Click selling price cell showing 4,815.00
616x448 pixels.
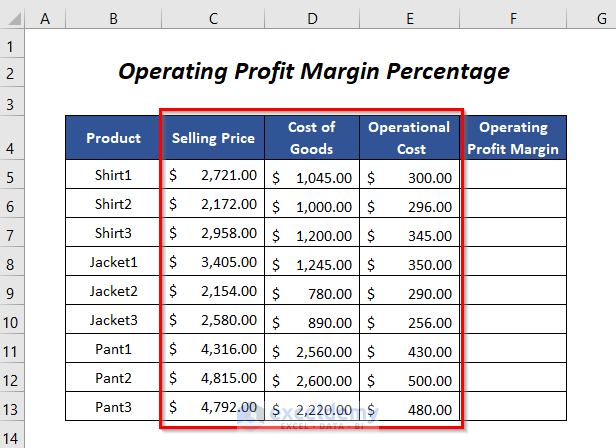click(x=213, y=378)
